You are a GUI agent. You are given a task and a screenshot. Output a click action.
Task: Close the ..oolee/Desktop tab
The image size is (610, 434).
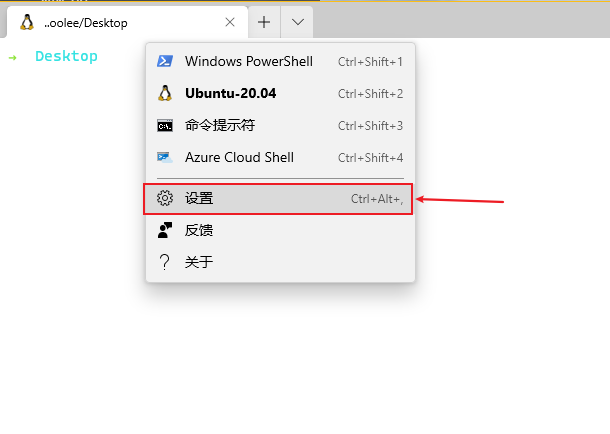click(230, 22)
